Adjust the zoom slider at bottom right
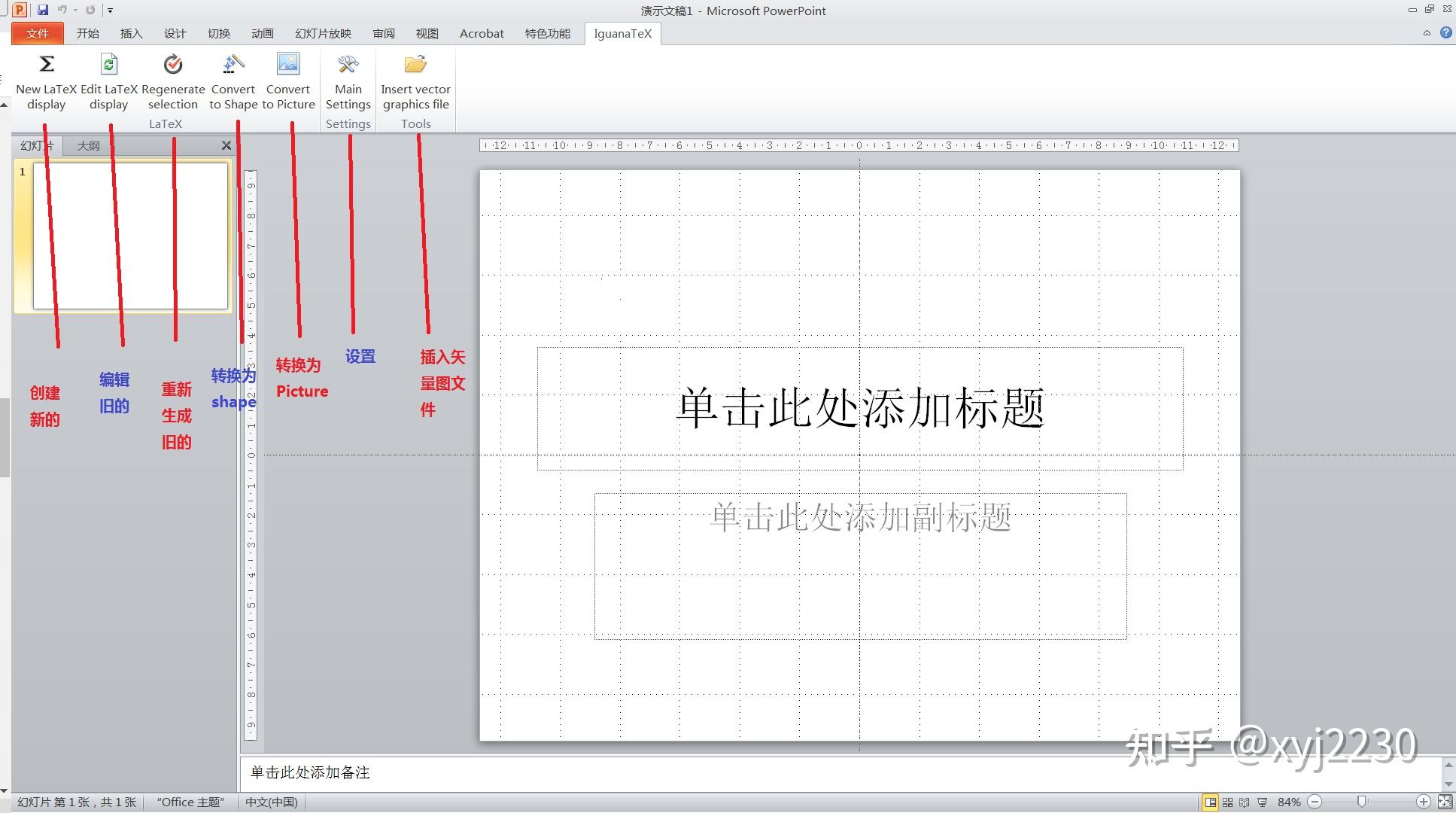 pos(1363,802)
